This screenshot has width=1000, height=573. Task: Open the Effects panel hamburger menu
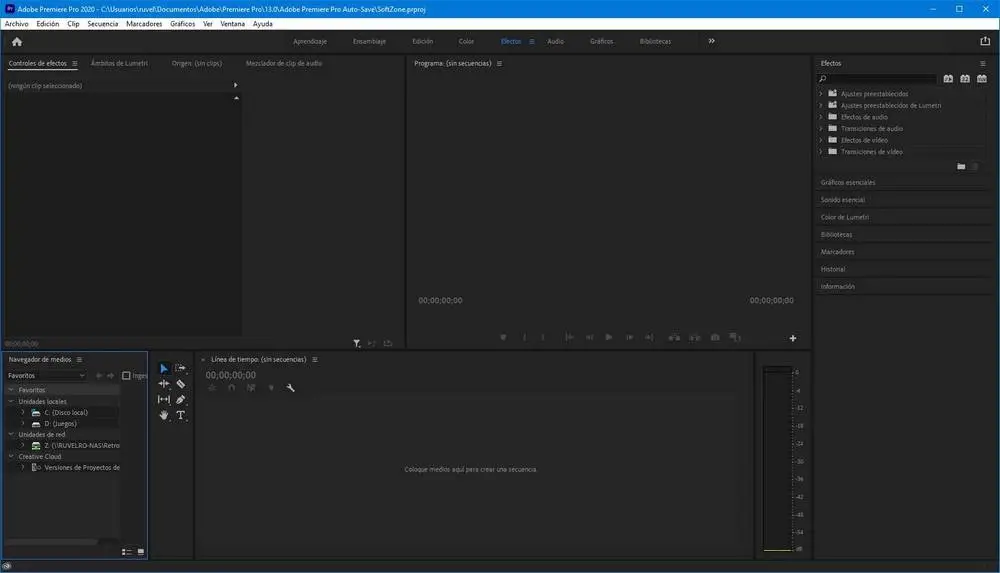[x=983, y=64]
